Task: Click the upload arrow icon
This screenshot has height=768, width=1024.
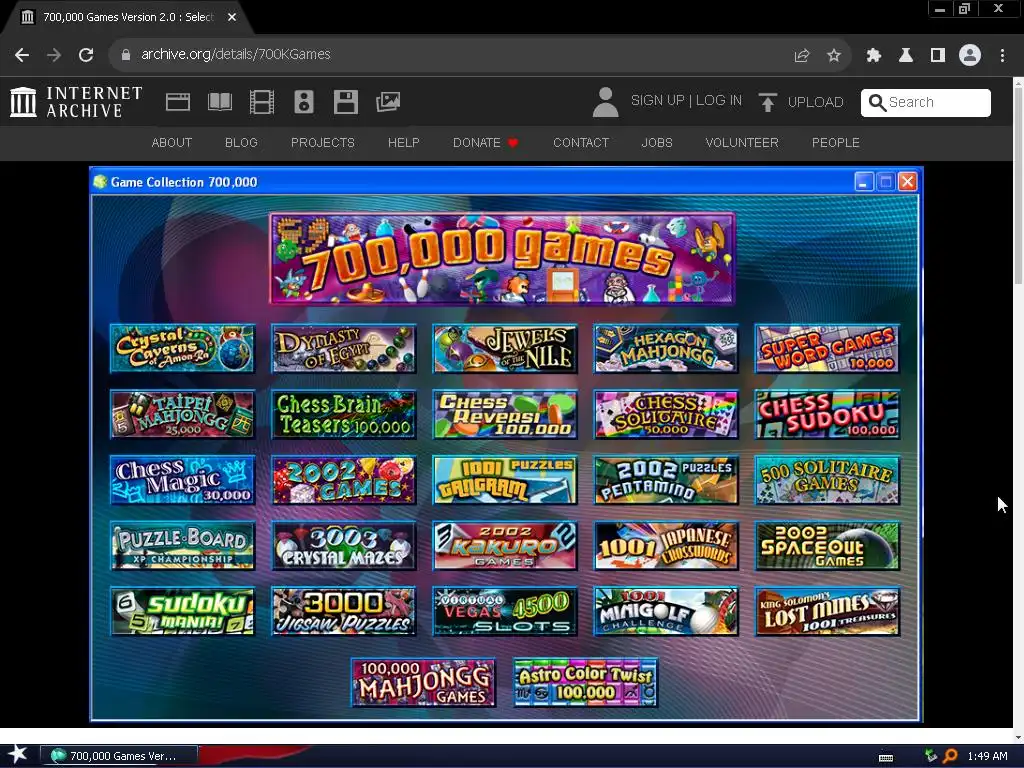Action: (767, 102)
